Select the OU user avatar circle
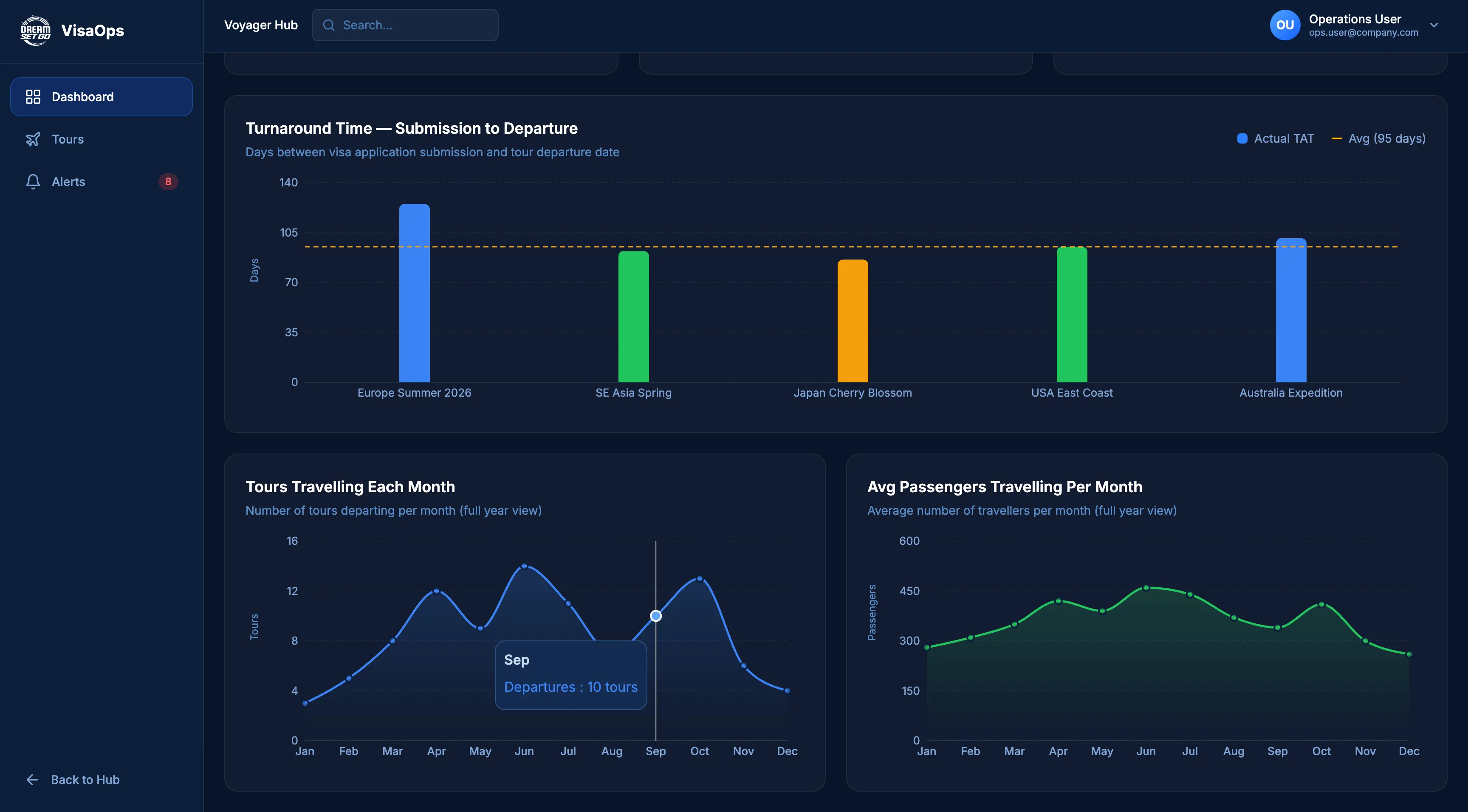This screenshot has height=812, width=1468. [x=1285, y=25]
